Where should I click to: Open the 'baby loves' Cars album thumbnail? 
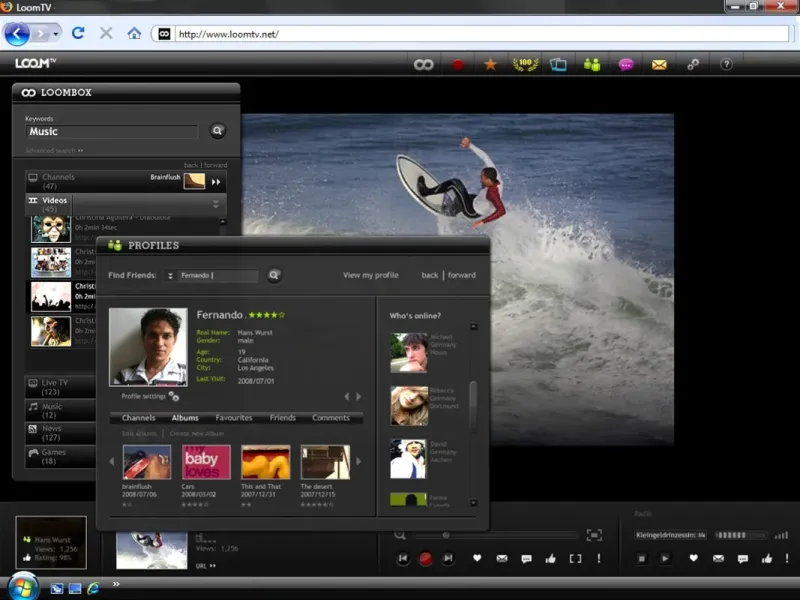click(x=206, y=463)
